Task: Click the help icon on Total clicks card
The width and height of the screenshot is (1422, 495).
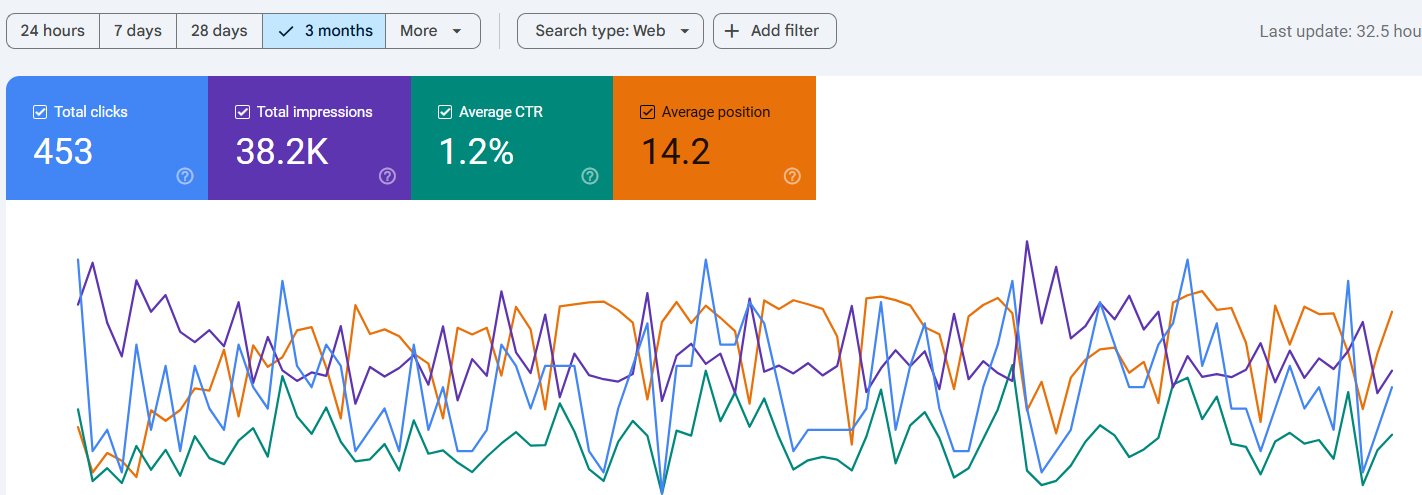Action: 185,176
